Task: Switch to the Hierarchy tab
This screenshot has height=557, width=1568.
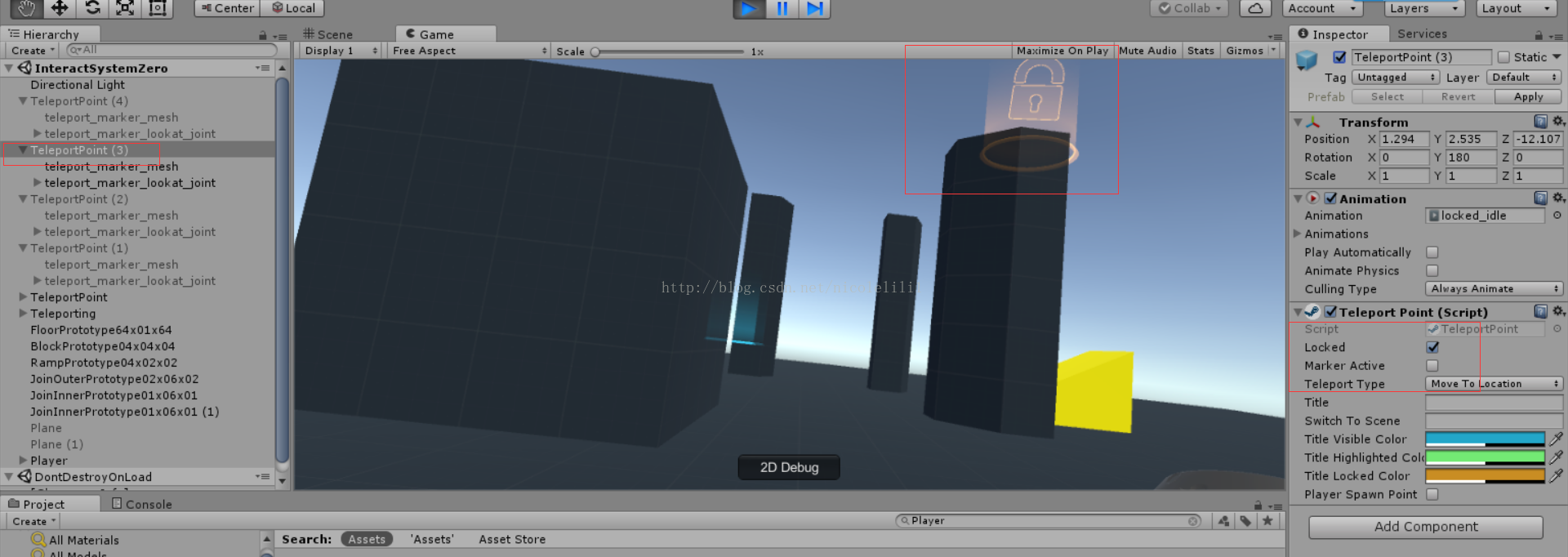Action: 51,34
